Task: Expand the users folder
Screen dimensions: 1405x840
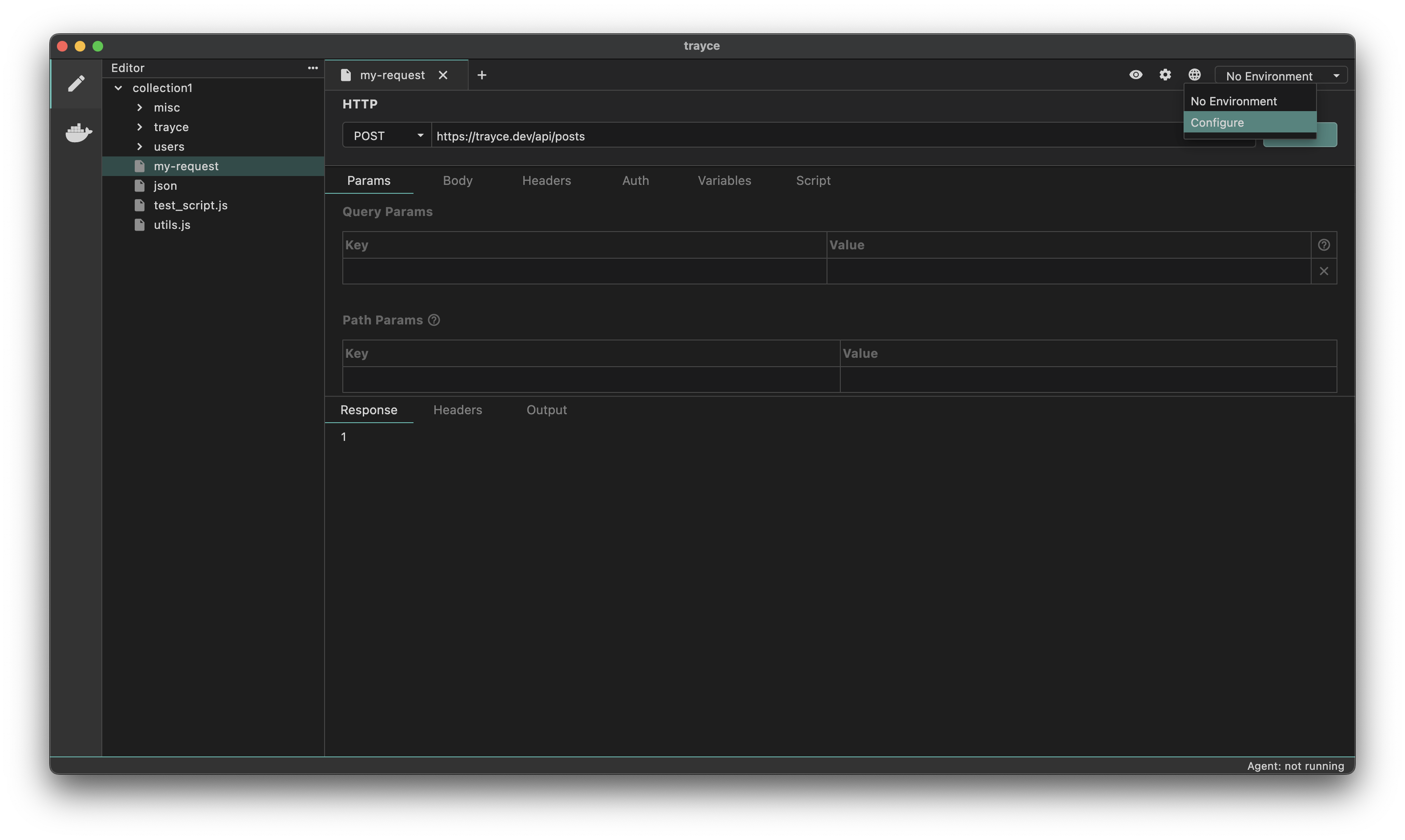Action: 140,147
